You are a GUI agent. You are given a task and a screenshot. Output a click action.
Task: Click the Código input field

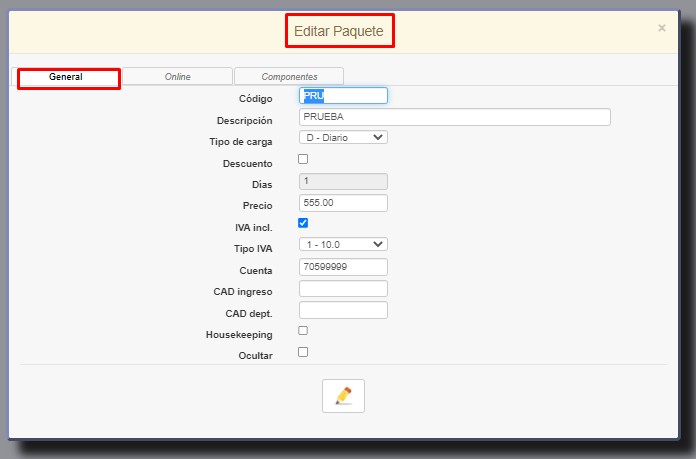click(x=343, y=96)
